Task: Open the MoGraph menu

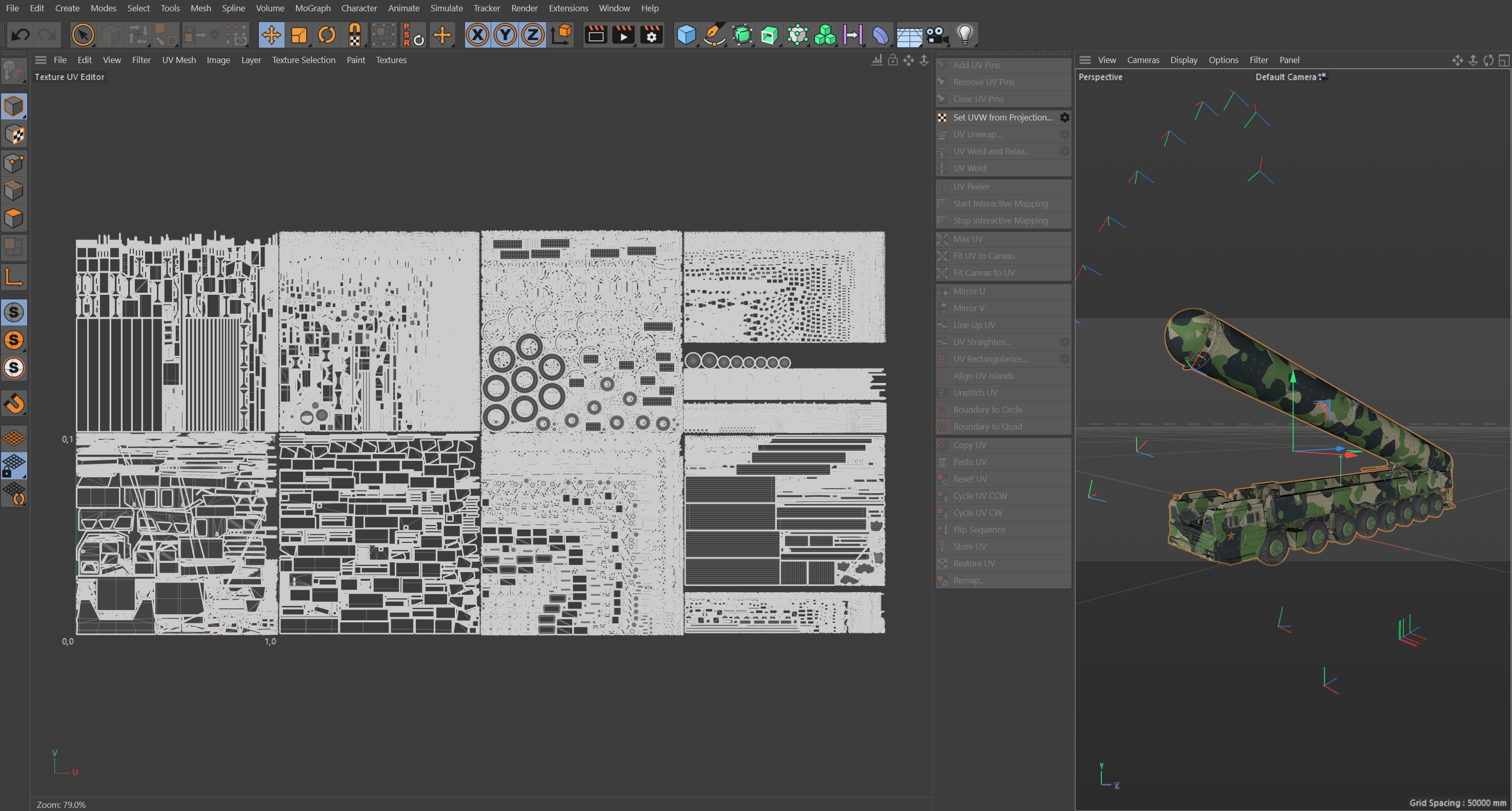Action: point(312,8)
